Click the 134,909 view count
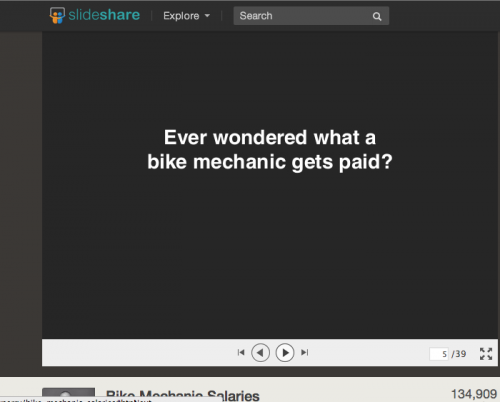The height and width of the screenshot is (402, 500). [x=474, y=394]
